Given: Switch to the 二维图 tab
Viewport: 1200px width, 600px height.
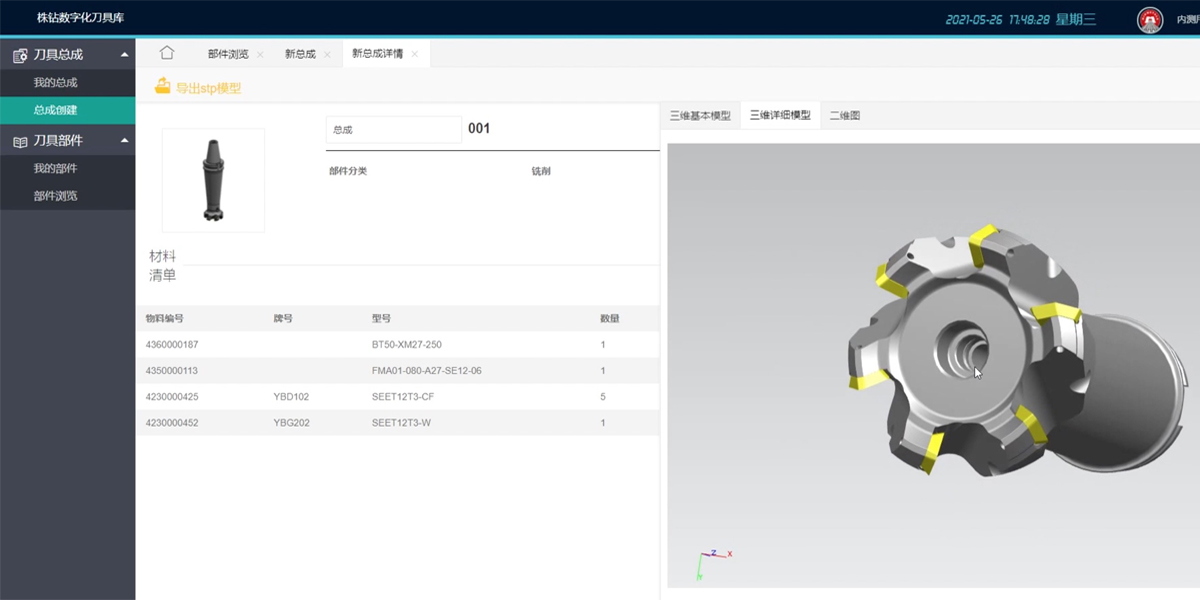Looking at the screenshot, I should 845,116.
